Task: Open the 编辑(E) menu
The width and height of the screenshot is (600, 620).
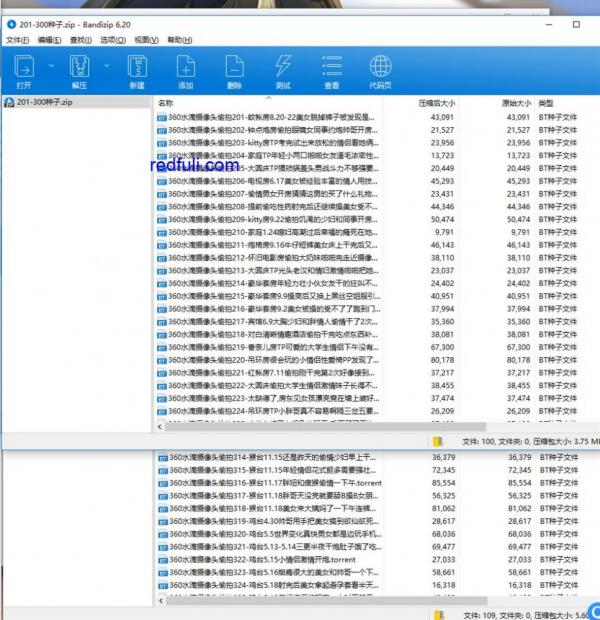Action: 49,40
